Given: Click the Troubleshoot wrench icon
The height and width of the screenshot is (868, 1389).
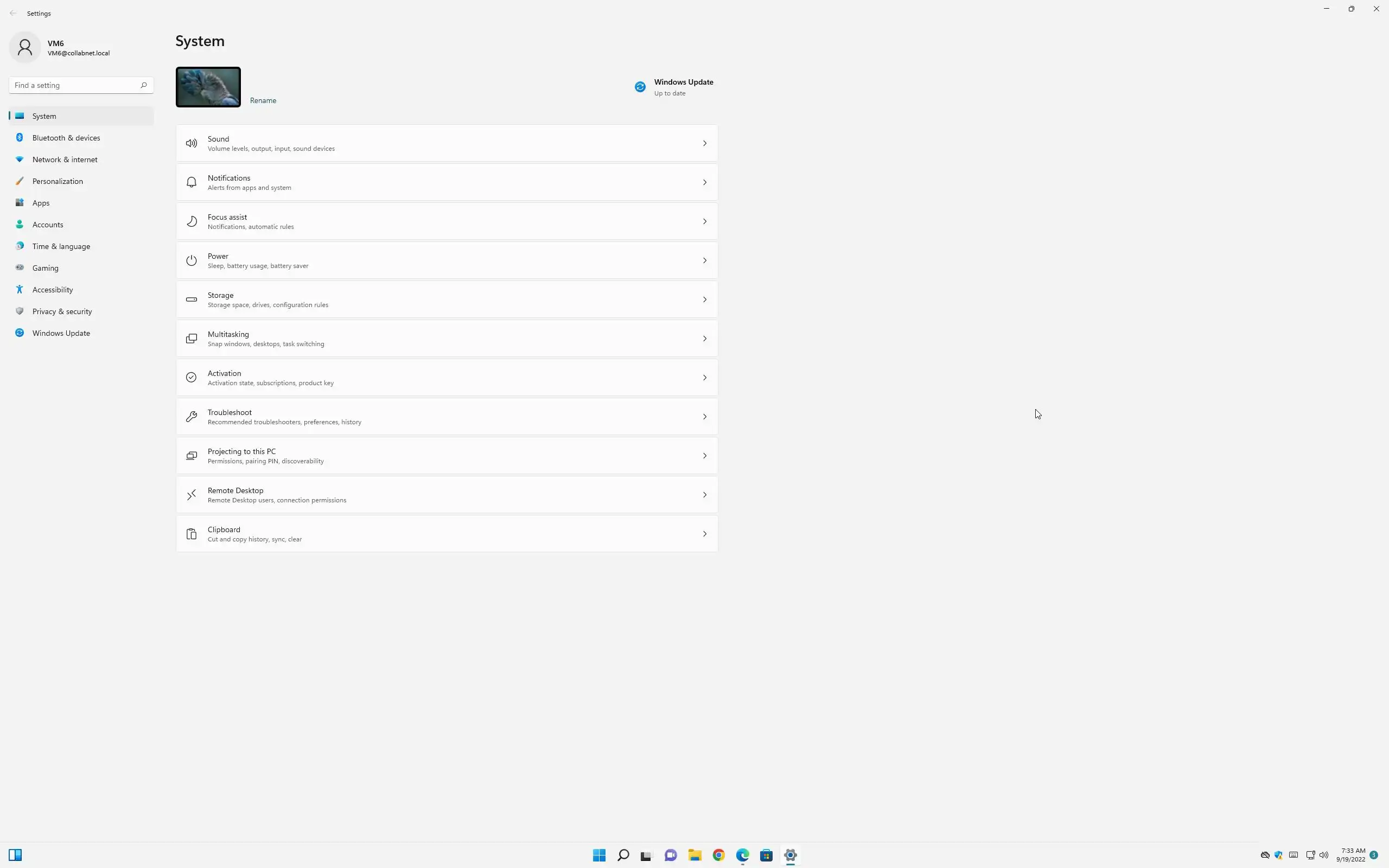Looking at the screenshot, I should tap(191, 417).
